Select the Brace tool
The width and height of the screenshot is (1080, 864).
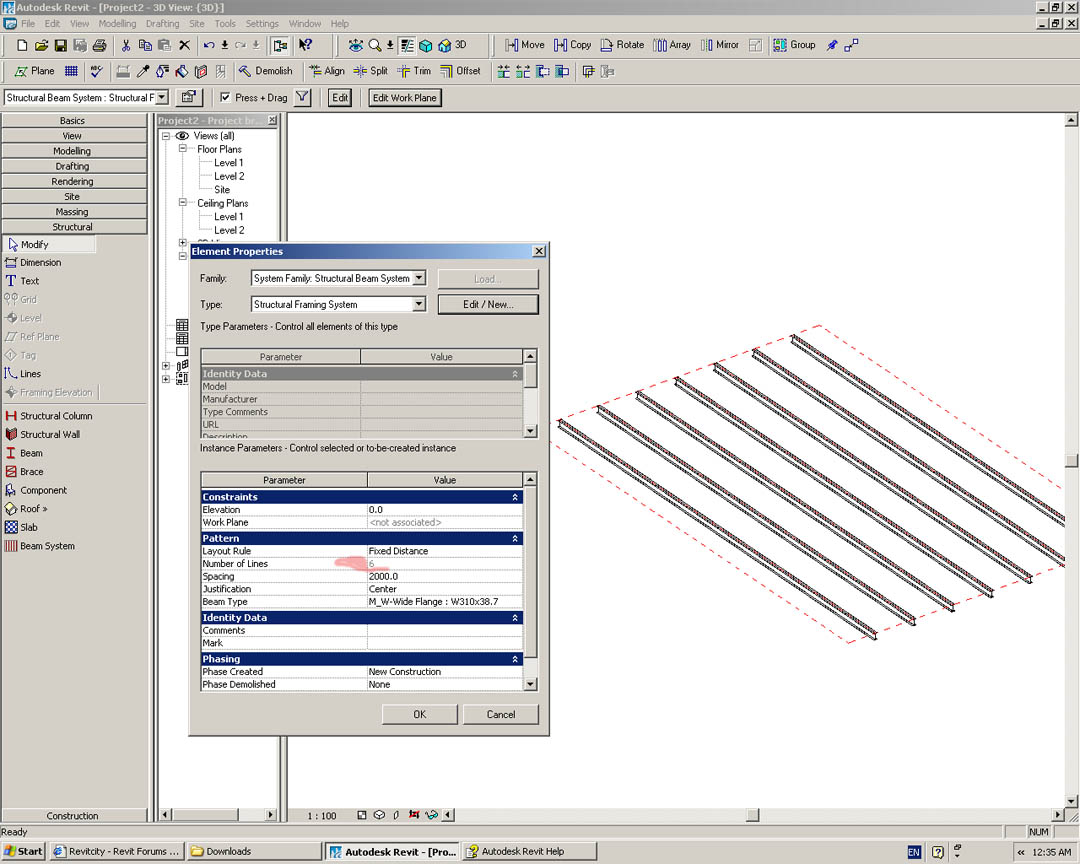pyautogui.click(x=31, y=472)
